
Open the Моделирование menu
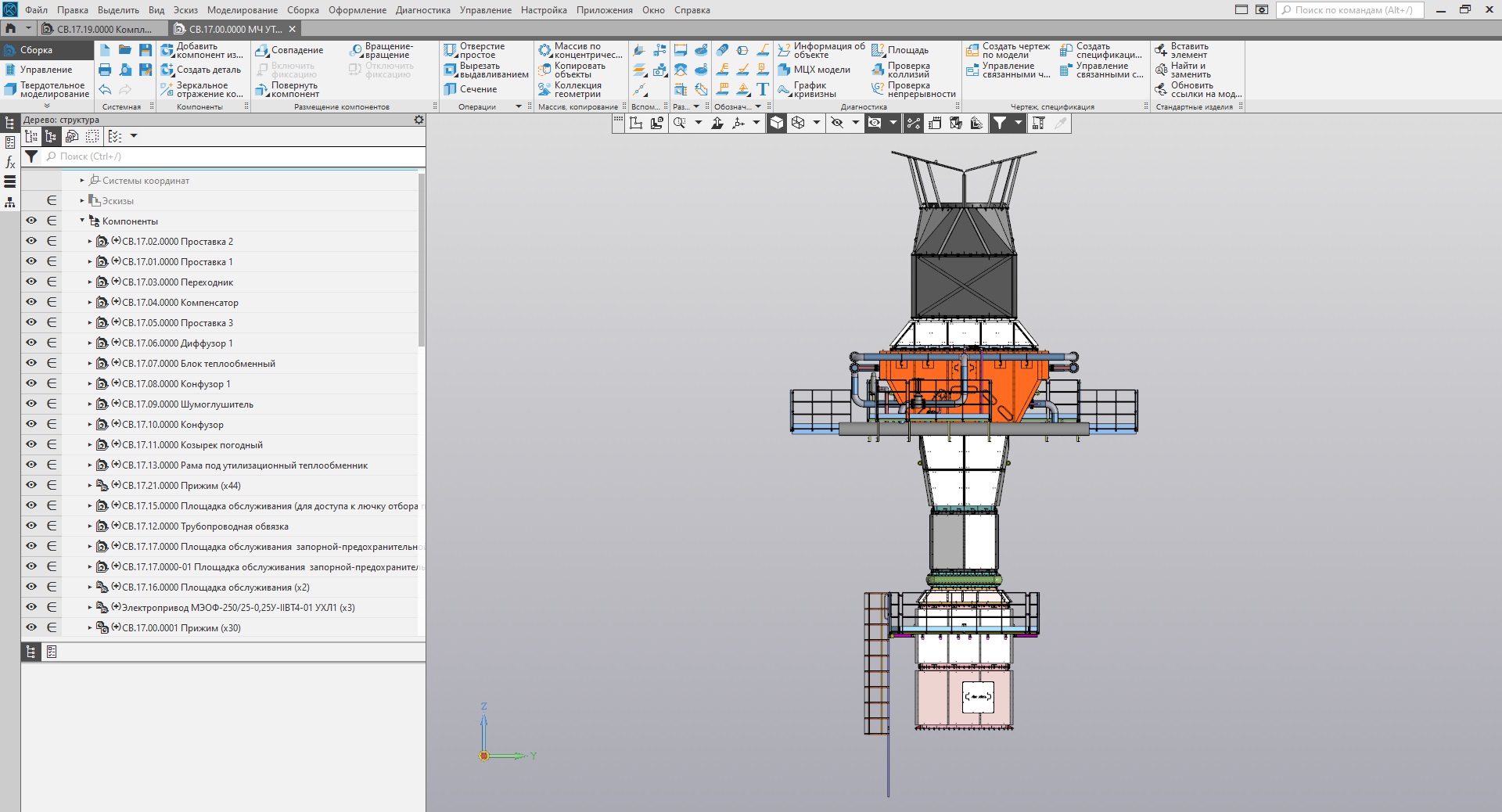click(x=242, y=10)
